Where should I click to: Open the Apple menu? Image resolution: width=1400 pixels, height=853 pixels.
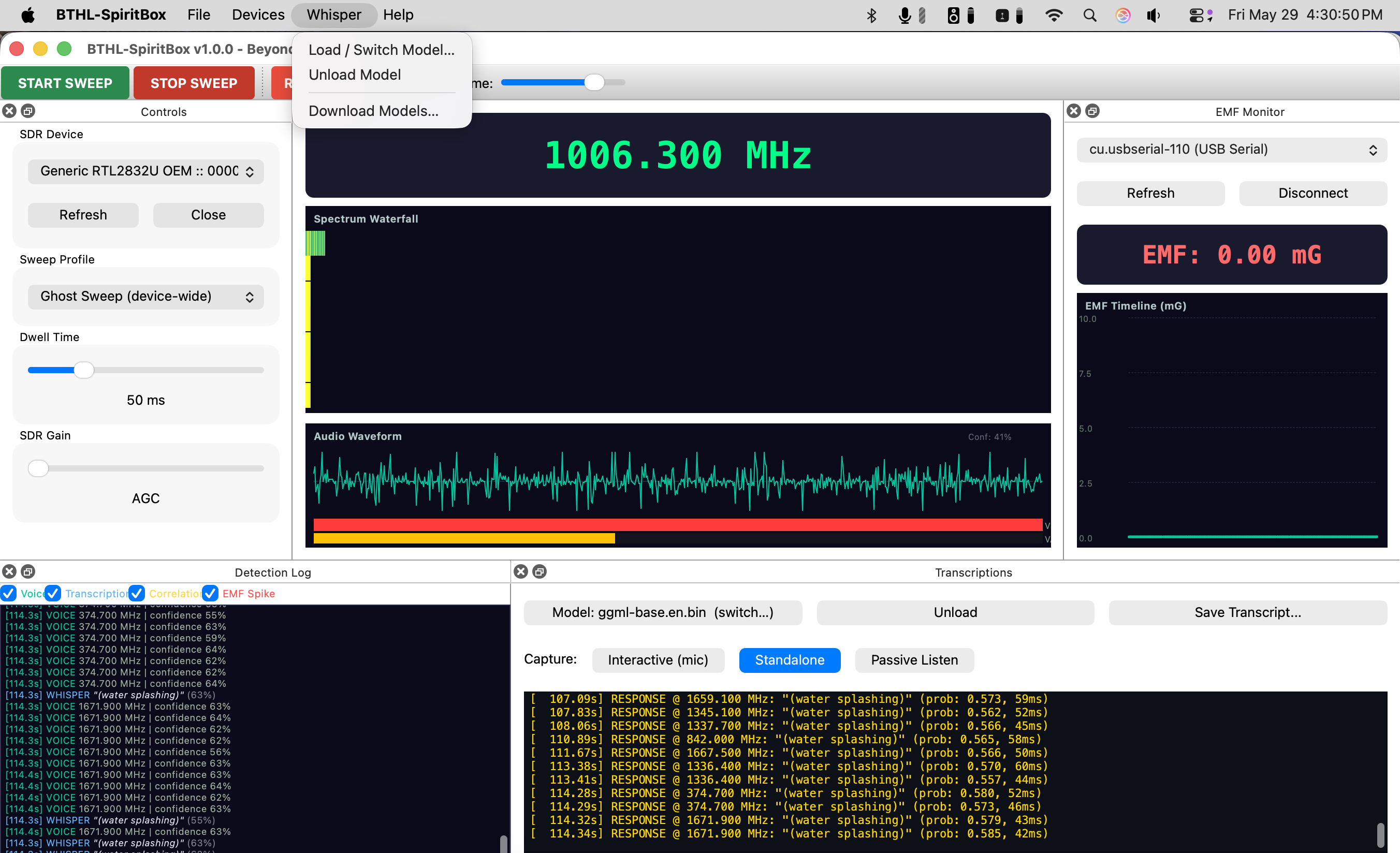[27, 15]
